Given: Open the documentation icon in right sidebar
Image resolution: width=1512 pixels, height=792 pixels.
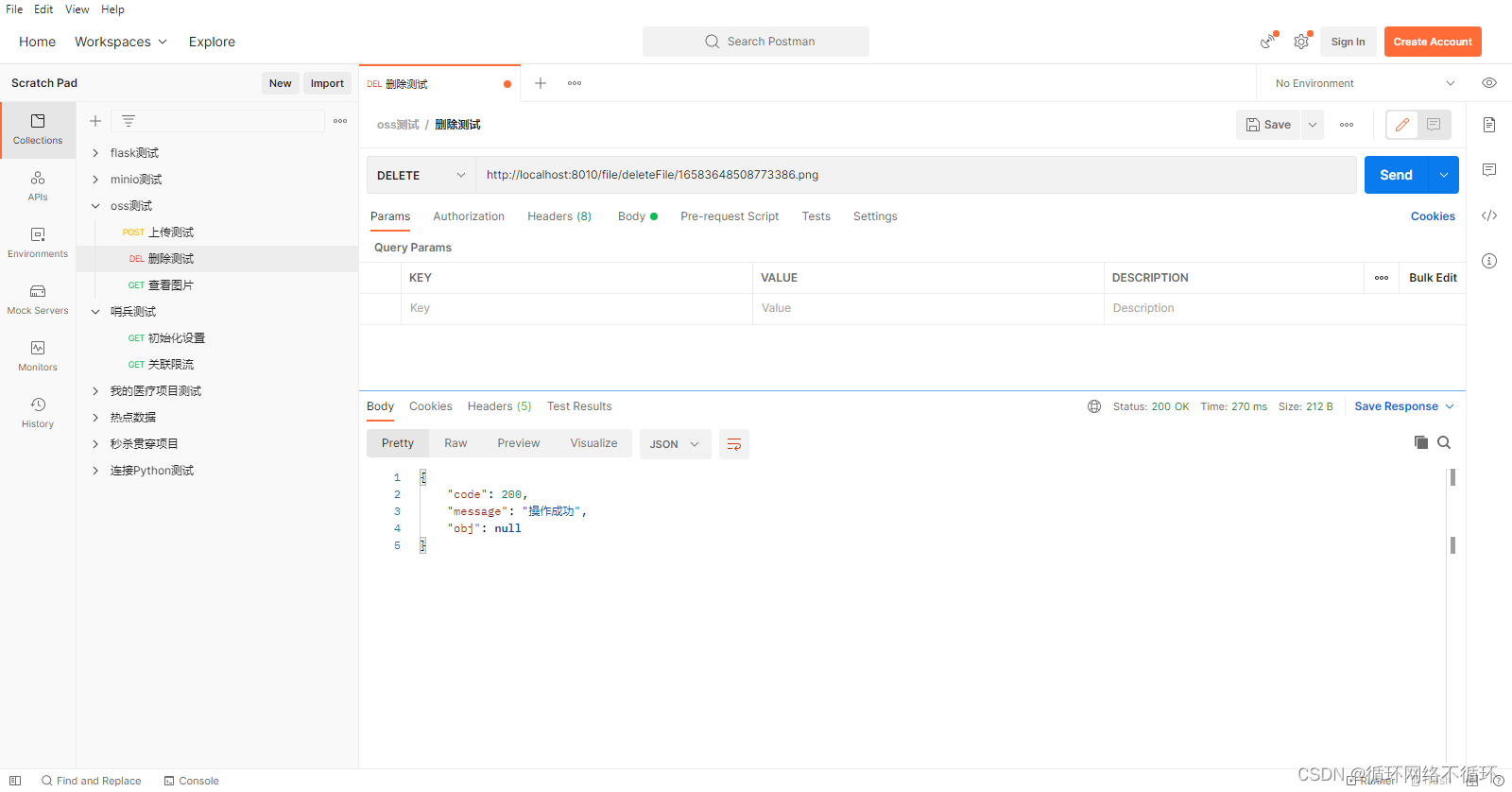Looking at the screenshot, I should point(1489,125).
